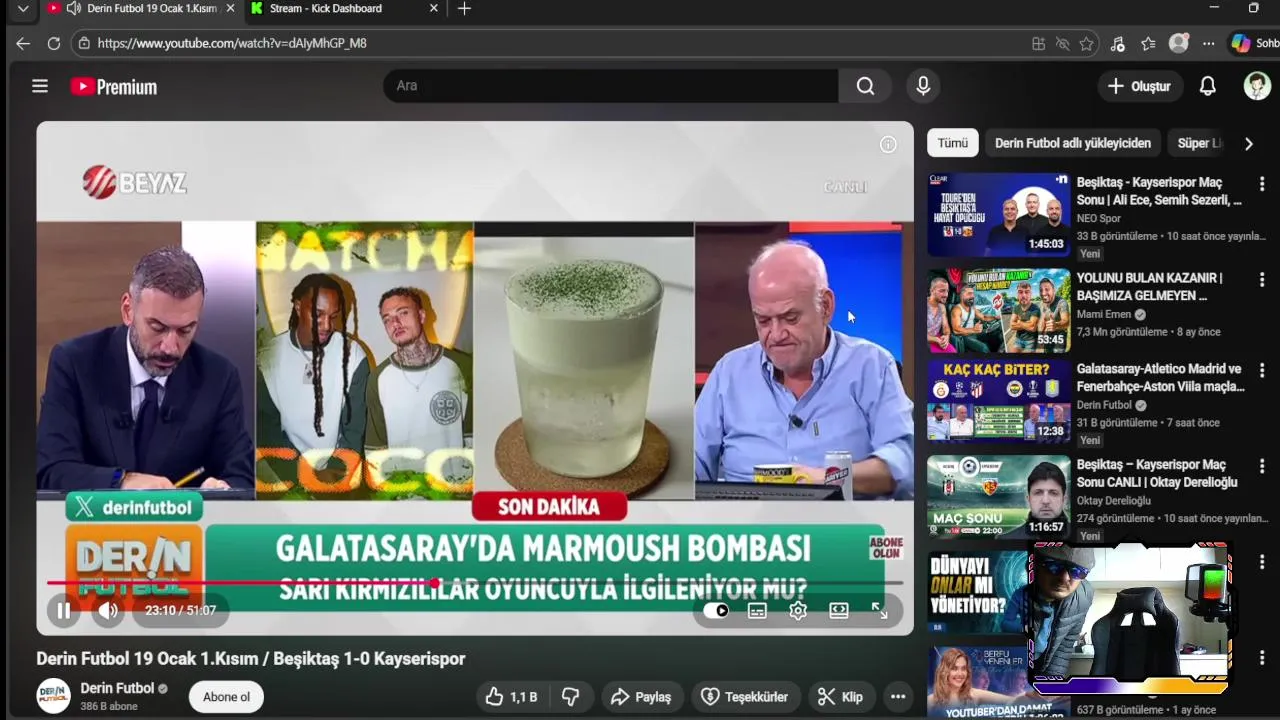1280x720 pixels.
Task: Open more actions three-dot button under video
Action: pos(898,697)
